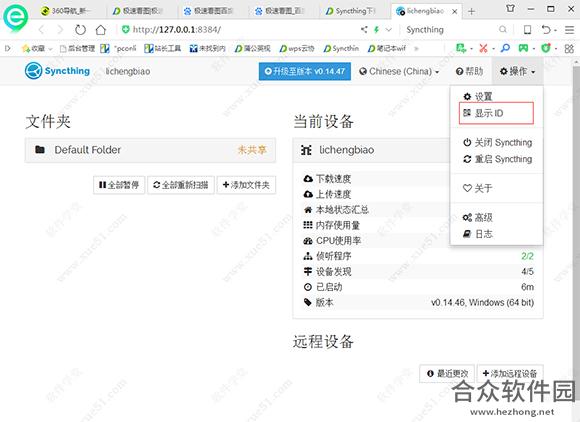
Task: Click the Syncthing logo
Action: (x=57, y=71)
